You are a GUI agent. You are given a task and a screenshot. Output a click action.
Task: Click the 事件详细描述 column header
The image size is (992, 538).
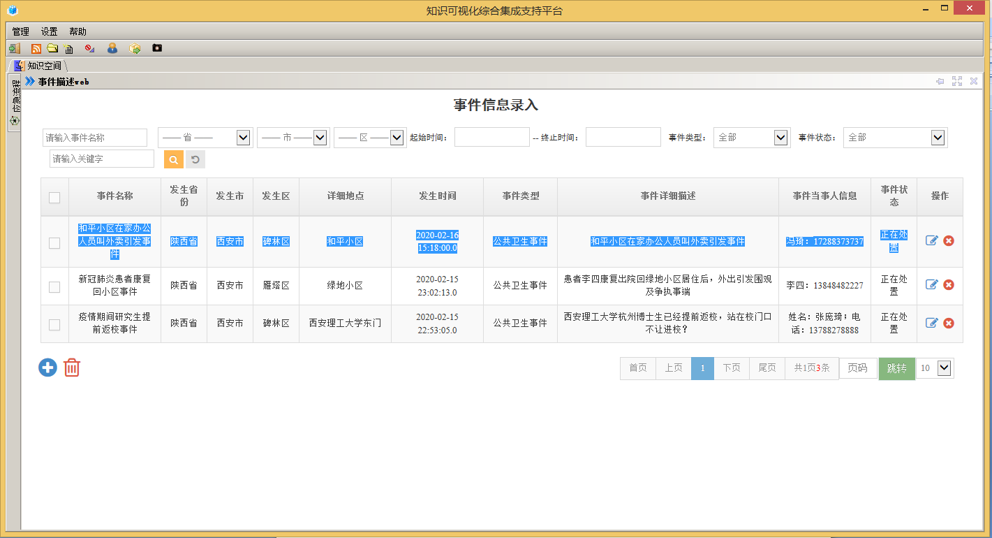tap(667, 196)
